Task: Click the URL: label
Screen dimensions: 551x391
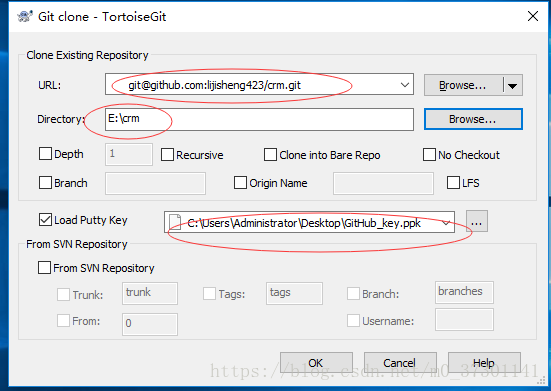Action: pyautogui.click(x=50, y=85)
